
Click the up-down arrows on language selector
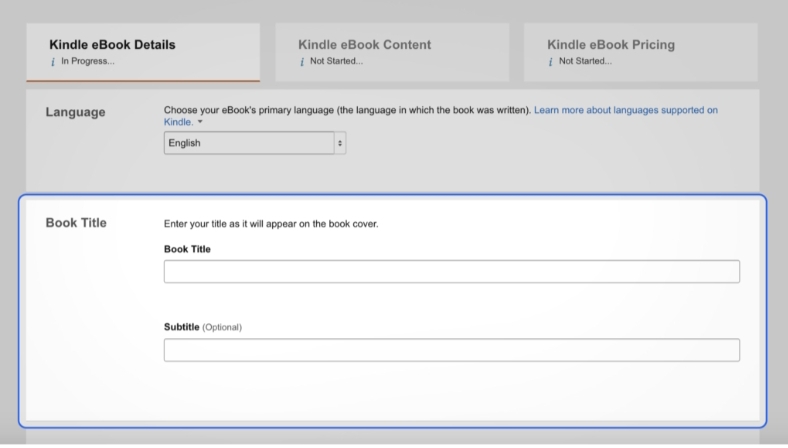tap(340, 143)
